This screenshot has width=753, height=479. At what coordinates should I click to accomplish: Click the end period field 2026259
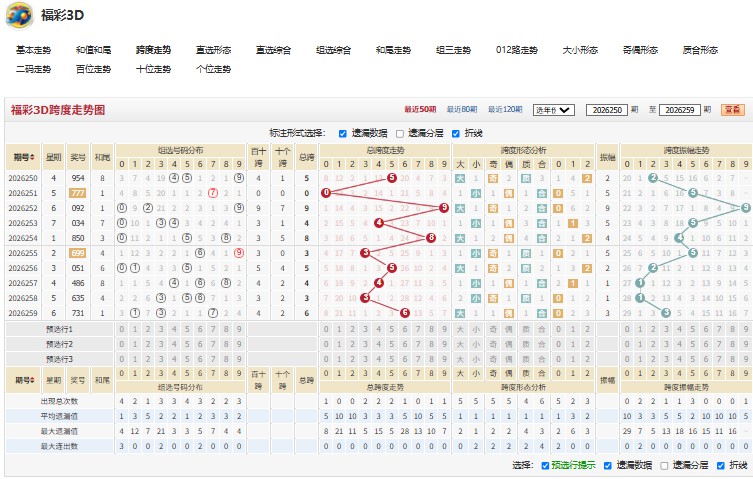pos(680,110)
